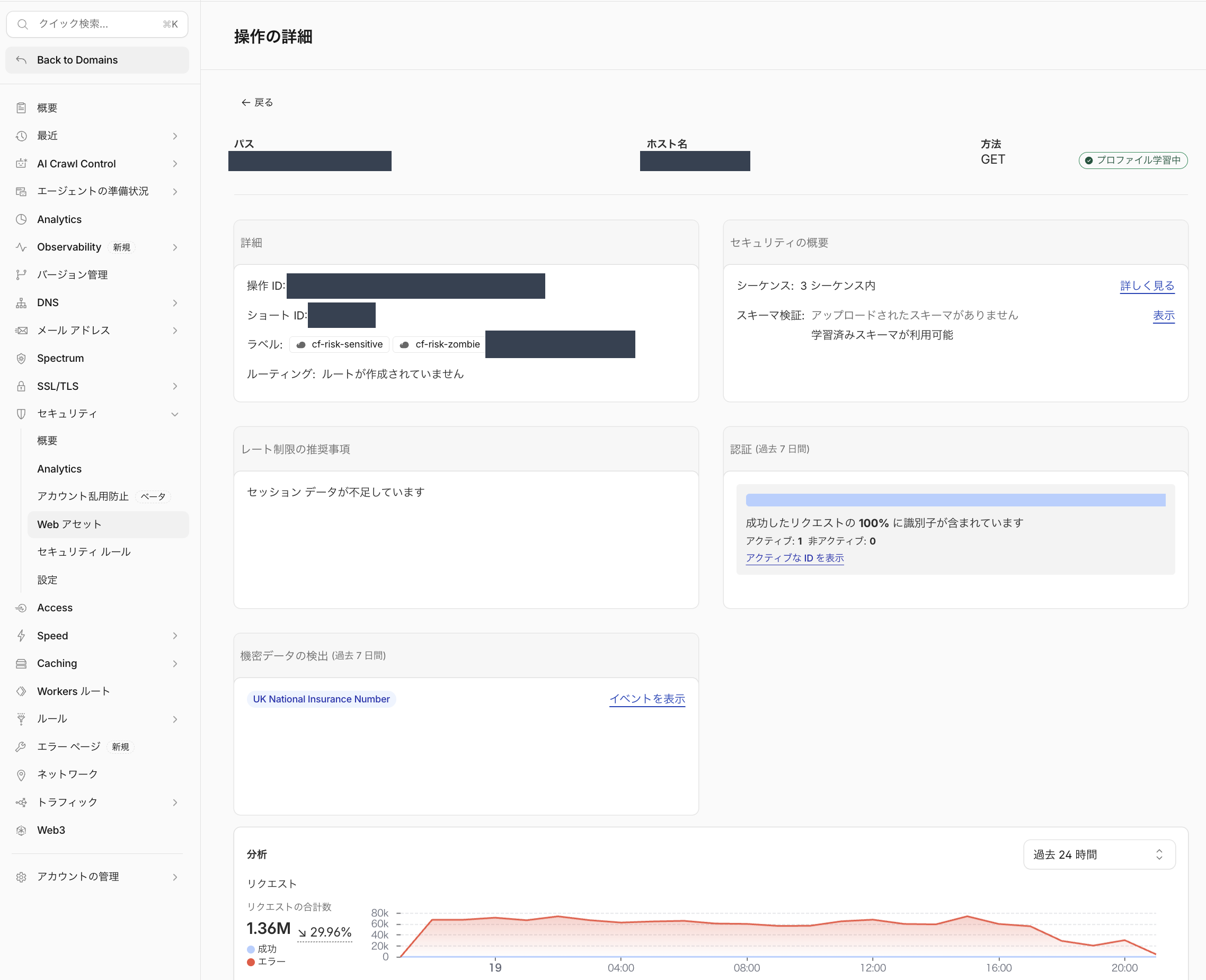Click the blue authentication progress bar
This screenshot has width=1206, height=980.
click(x=955, y=500)
